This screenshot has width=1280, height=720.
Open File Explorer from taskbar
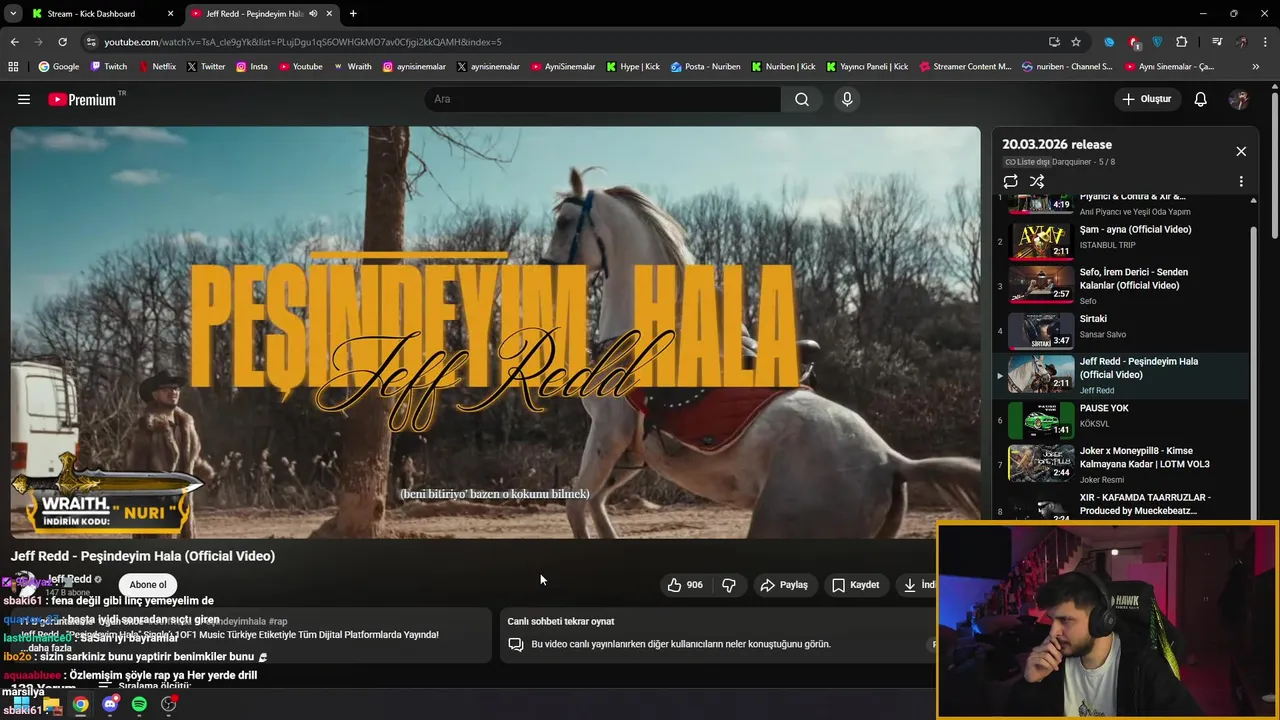click(x=51, y=704)
